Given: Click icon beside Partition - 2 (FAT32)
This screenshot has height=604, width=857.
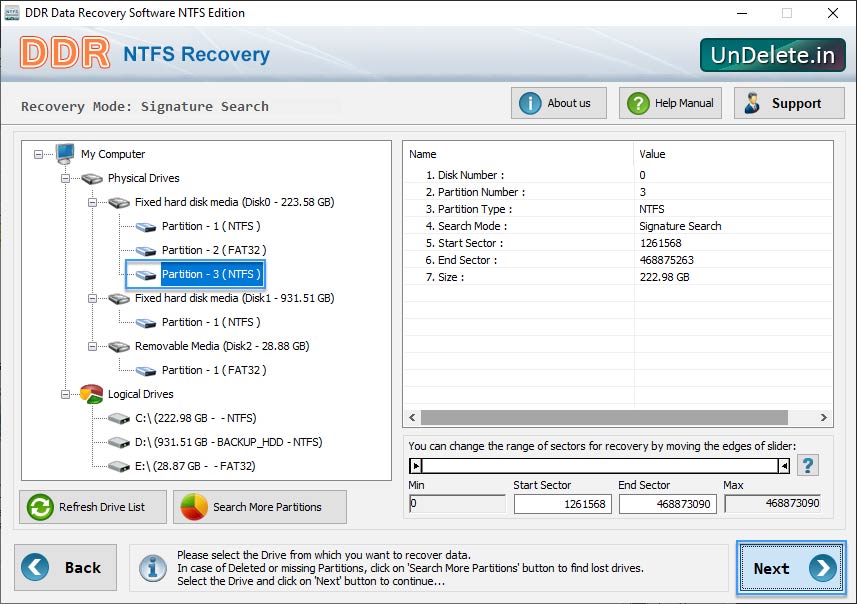Looking at the screenshot, I should 146,251.
